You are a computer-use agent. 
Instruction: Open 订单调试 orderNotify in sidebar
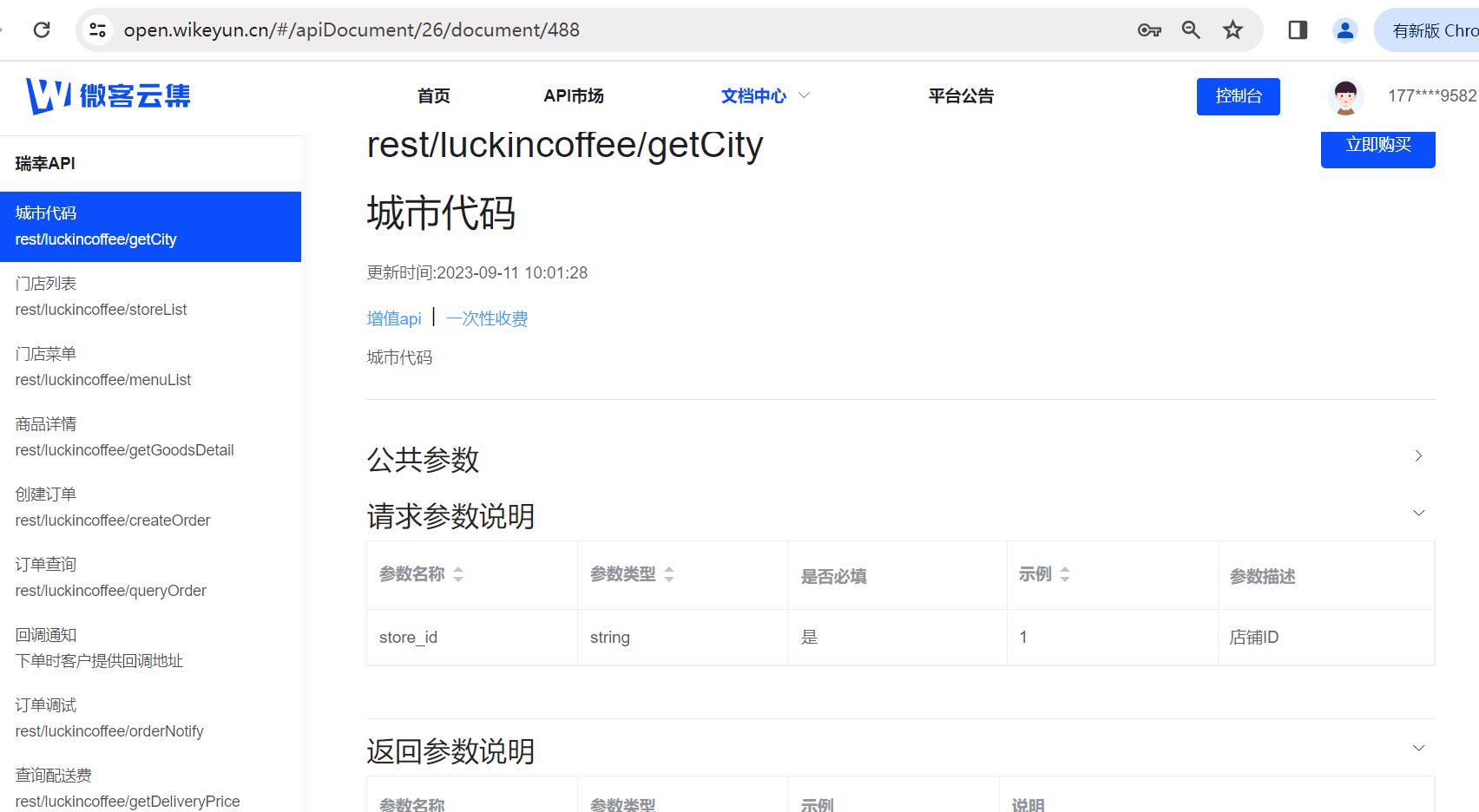click(150, 718)
